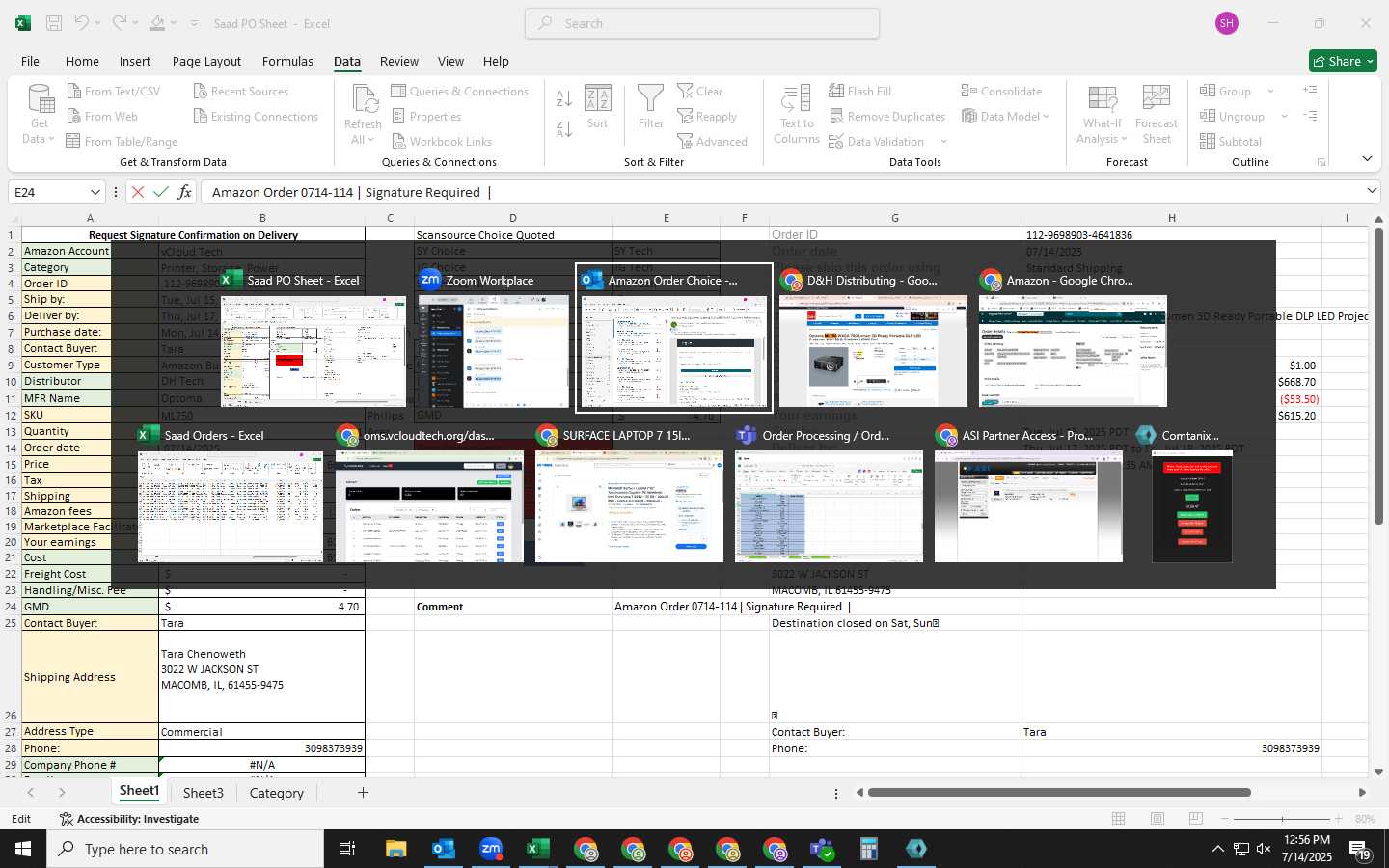Click zoom in plus on zoom slider
This screenshot has height=868, width=1389.
[1338, 819]
